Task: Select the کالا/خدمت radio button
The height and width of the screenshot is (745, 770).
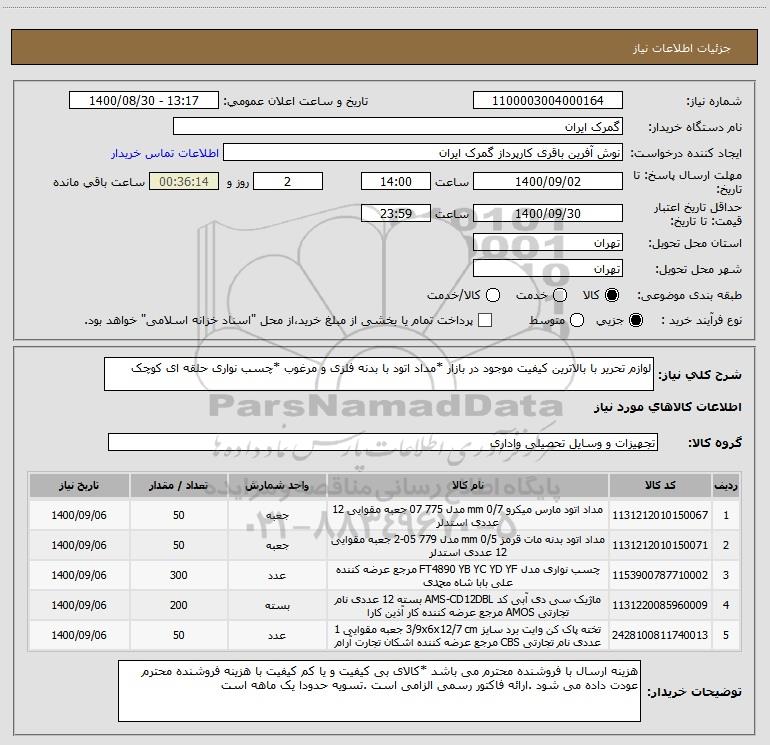Action: click(x=493, y=295)
